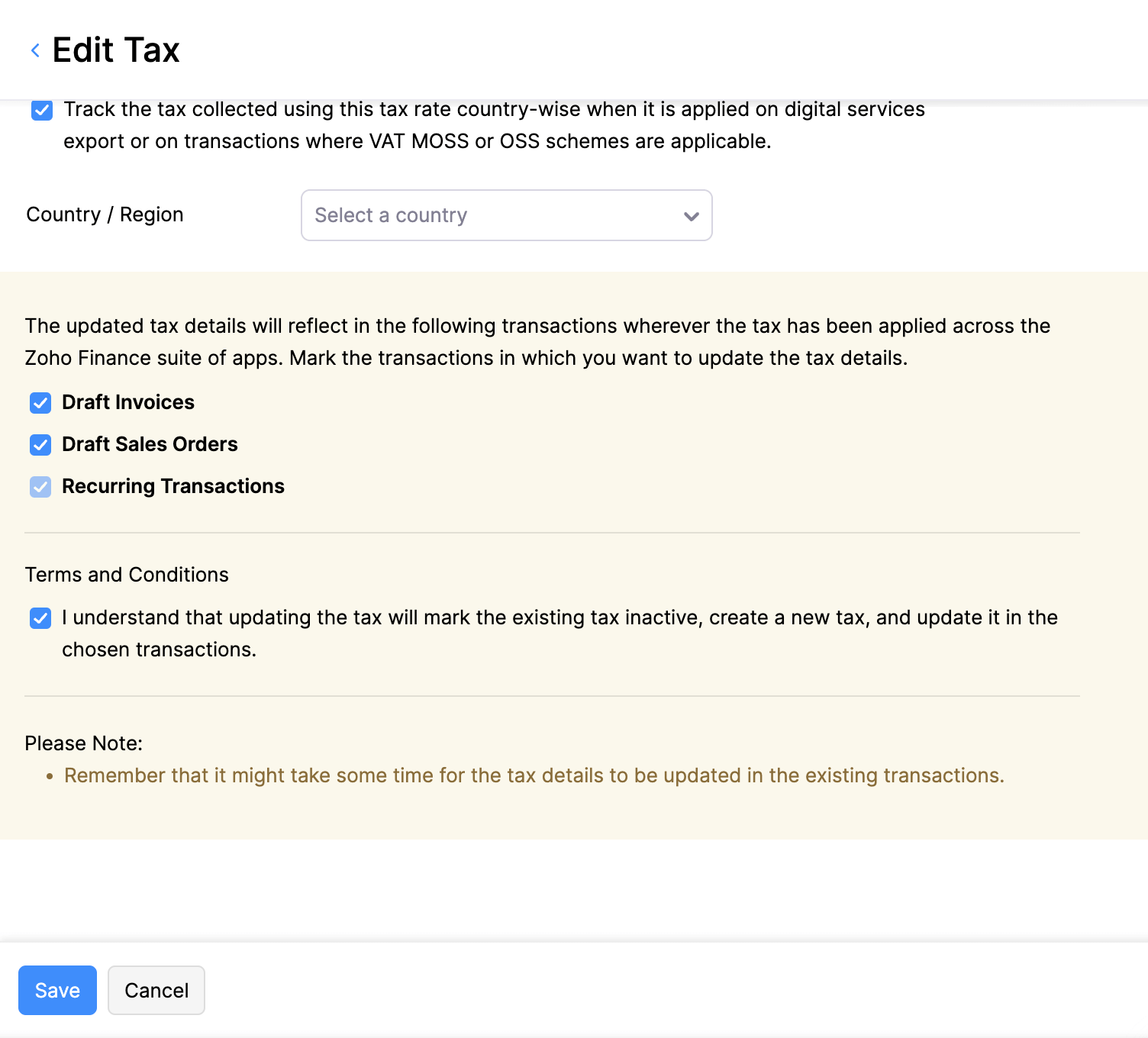Save the updated tax details
Image resolution: width=1148 pixels, height=1038 pixels.
click(x=56, y=990)
